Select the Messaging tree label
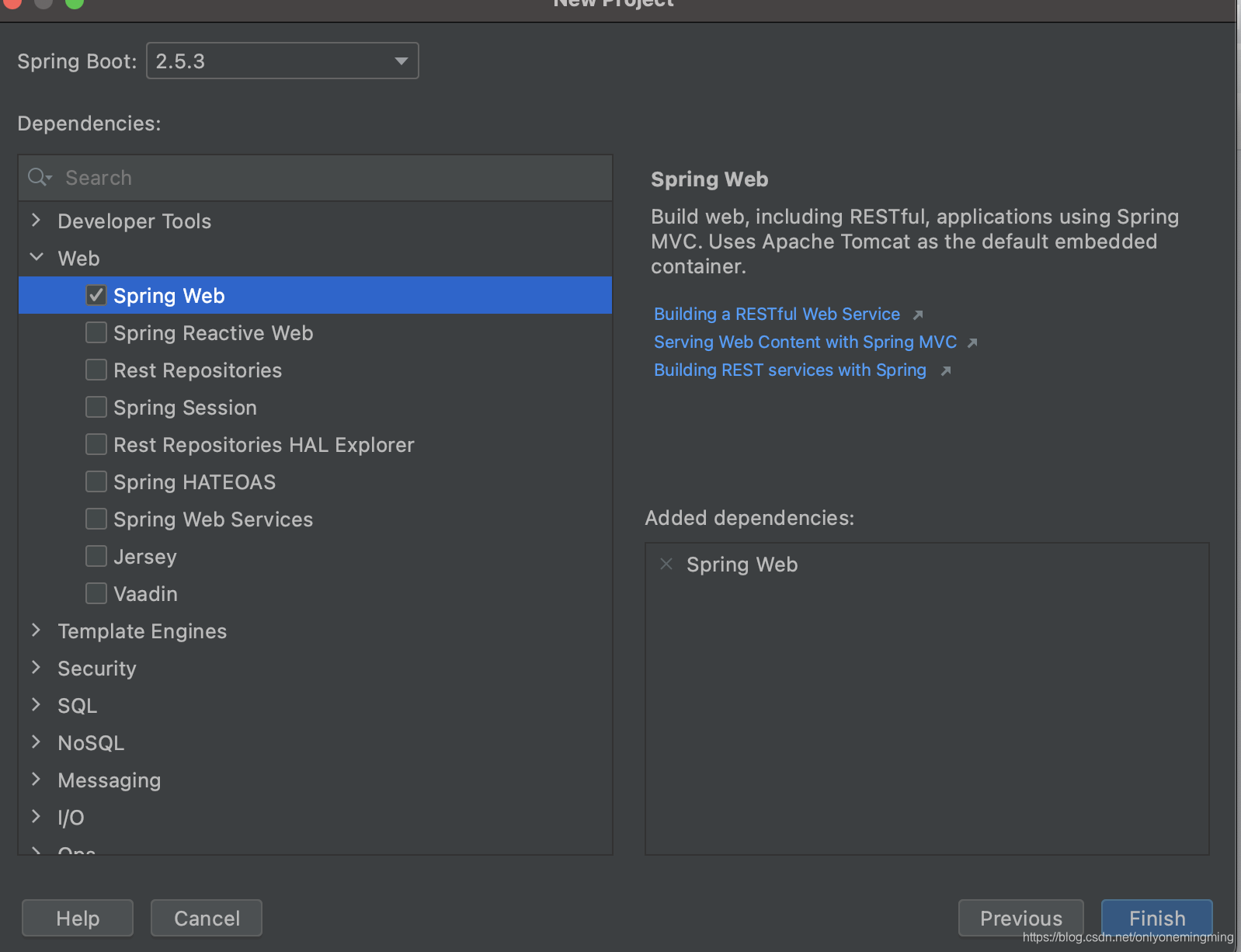The image size is (1241, 952). [x=109, y=780]
